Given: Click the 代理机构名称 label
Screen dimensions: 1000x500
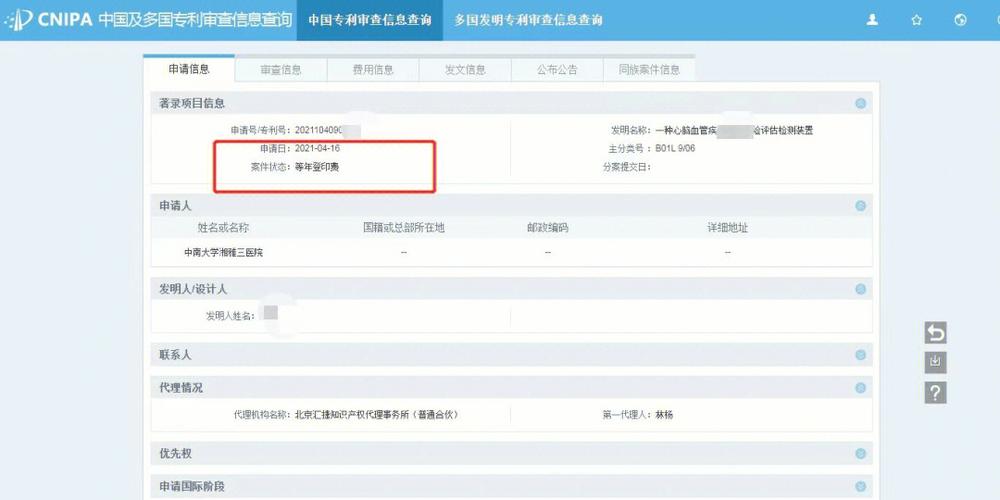Looking at the screenshot, I should 263,415.
